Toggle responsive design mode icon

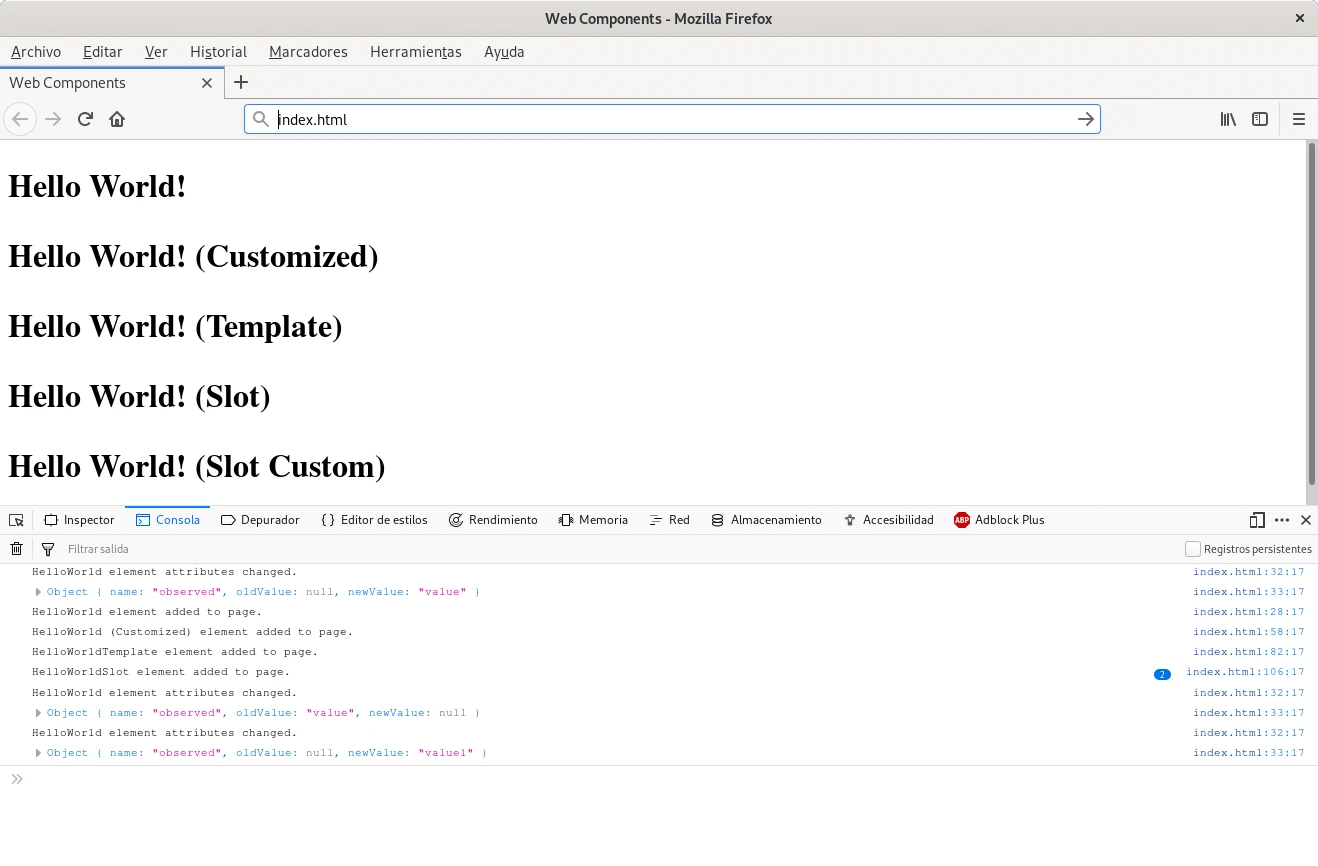(x=1257, y=520)
